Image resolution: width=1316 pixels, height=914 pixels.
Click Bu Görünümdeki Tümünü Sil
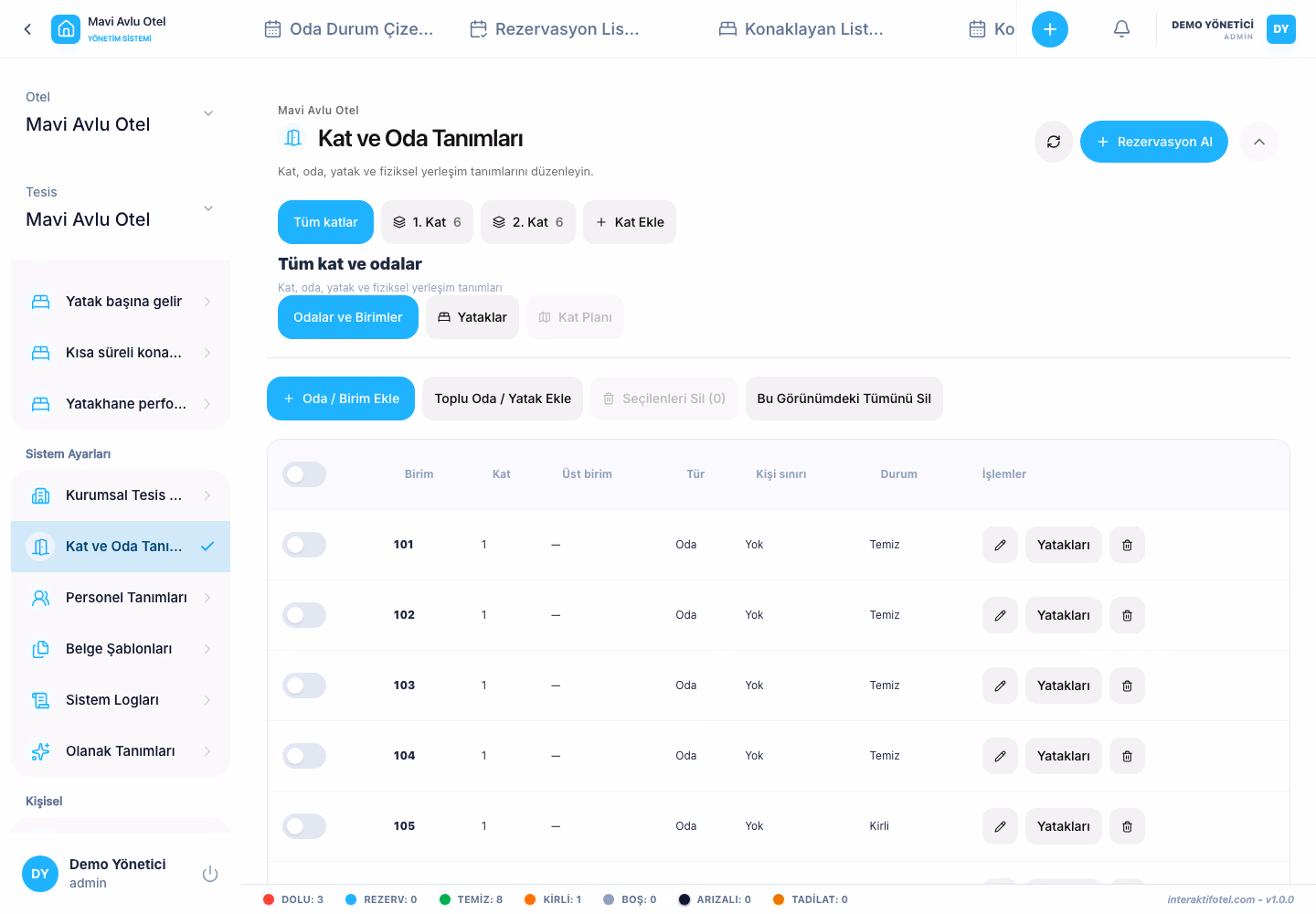click(844, 399)
